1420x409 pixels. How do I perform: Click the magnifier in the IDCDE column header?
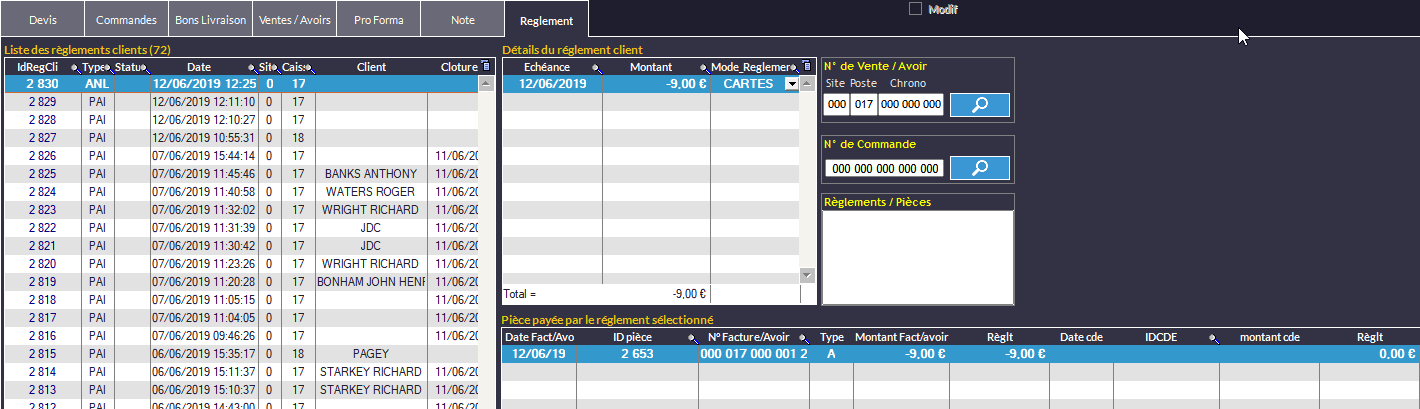[x=1213, y=338]
